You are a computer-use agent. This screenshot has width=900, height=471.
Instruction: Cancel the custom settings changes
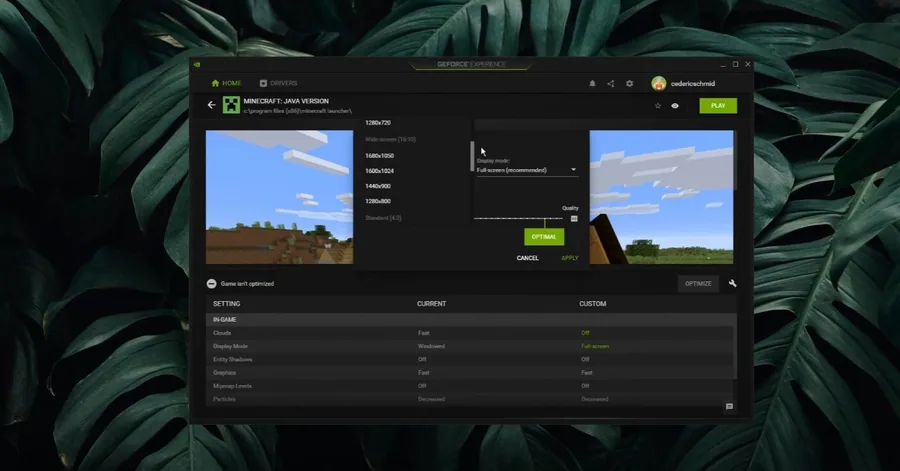coord(527,258)
